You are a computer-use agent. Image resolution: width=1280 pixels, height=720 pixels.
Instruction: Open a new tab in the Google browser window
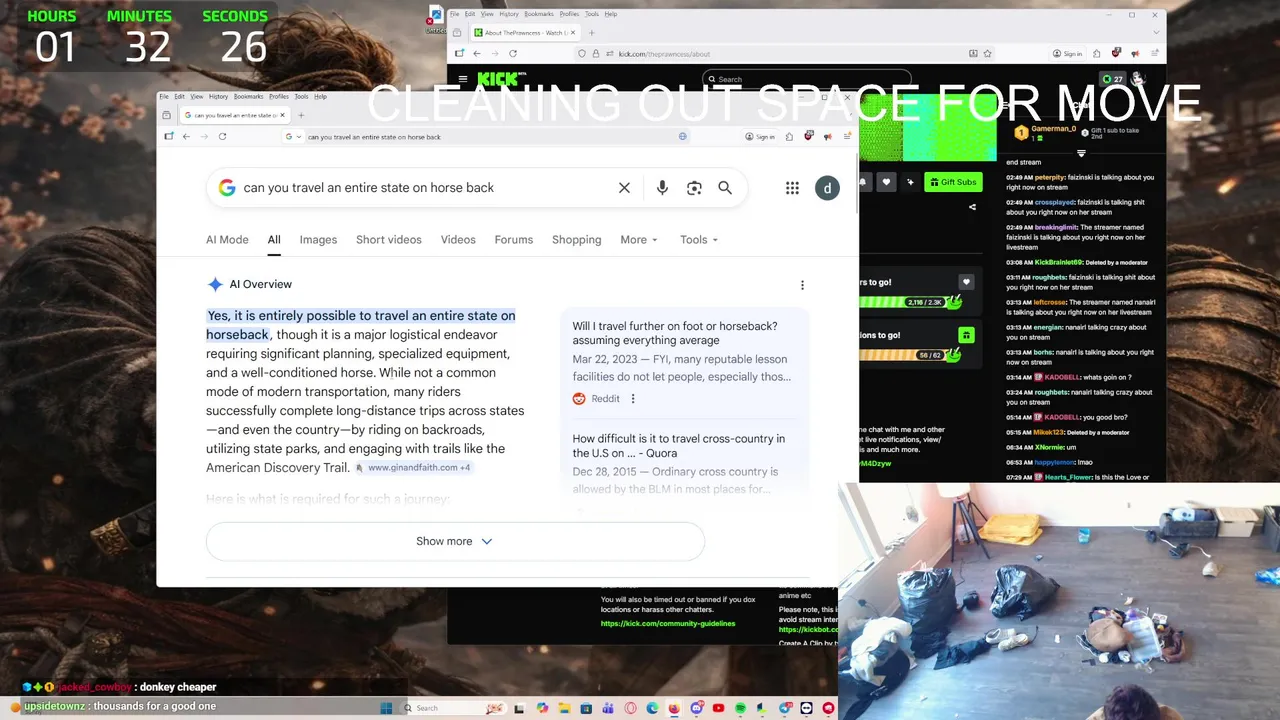click(x=301, y=115)
